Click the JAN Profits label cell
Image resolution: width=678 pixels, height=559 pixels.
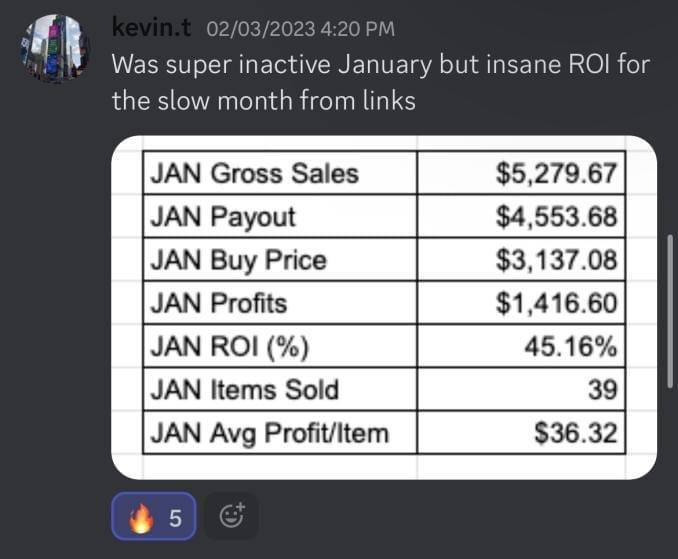coord(218,303)
